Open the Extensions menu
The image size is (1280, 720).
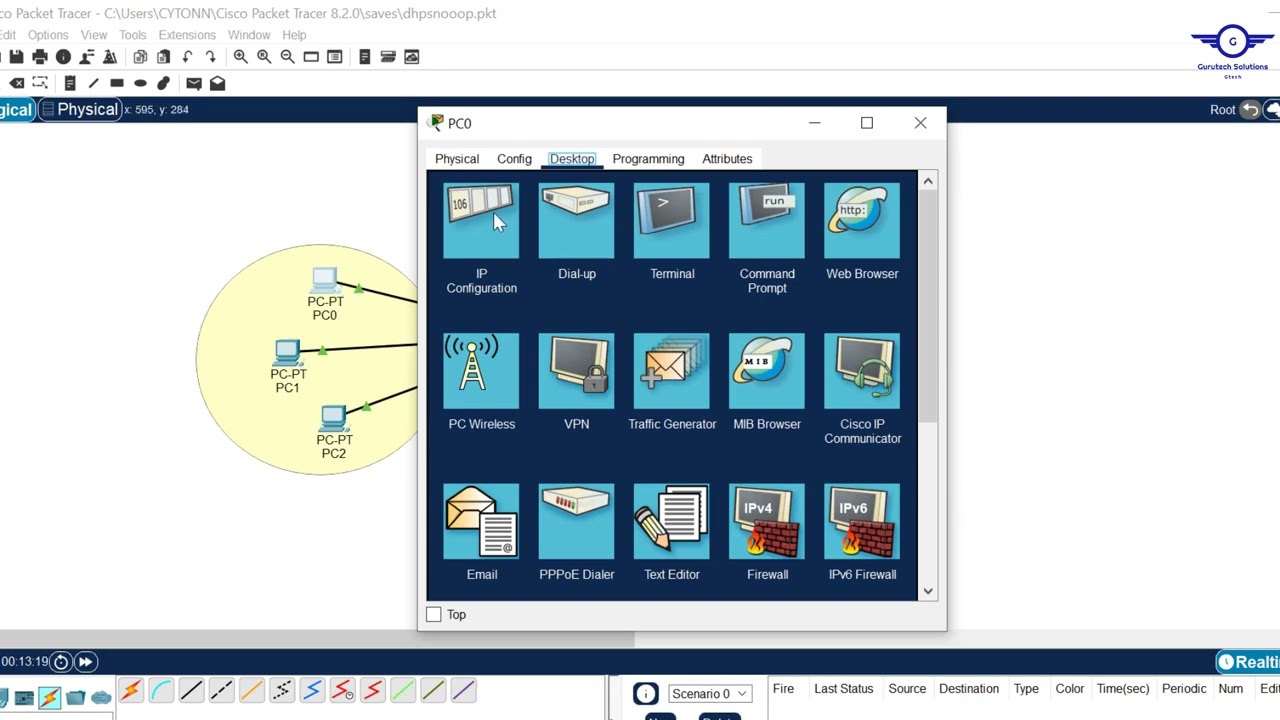tap(187, 35)
